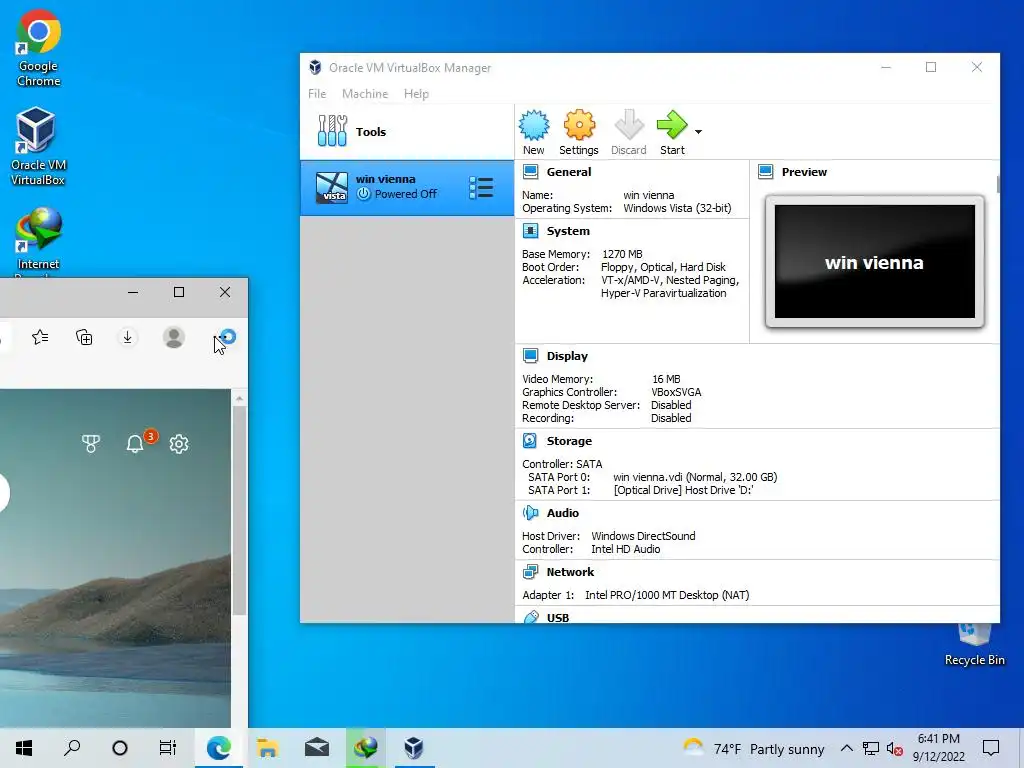
Task: Open Internet Download Manager desktop shortcut
Action: pyautogui.click(x=38, y=239)
